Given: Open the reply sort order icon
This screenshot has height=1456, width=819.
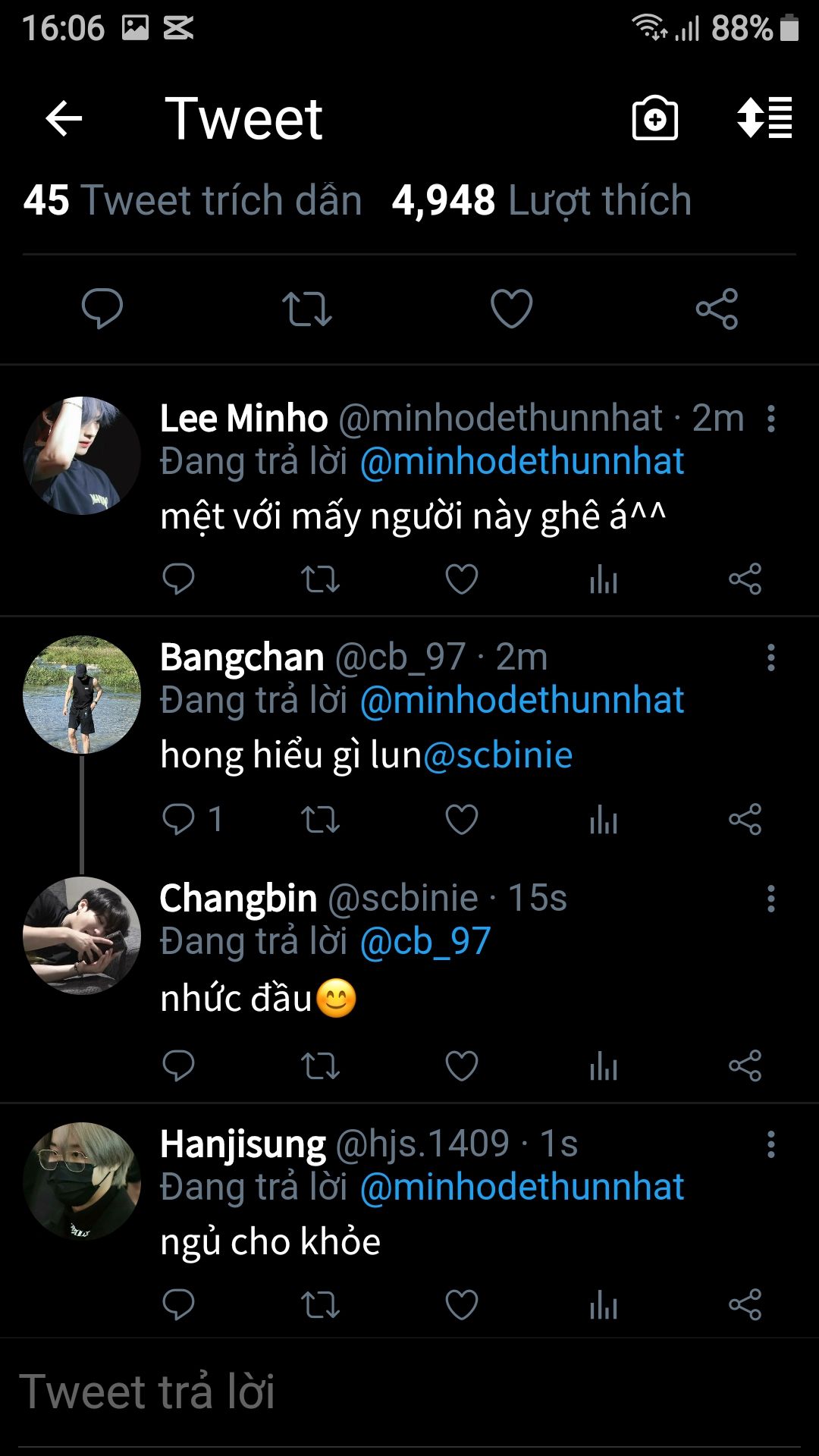Looking at the screenshot, I should pyautogui.click(x=764, y=118).
